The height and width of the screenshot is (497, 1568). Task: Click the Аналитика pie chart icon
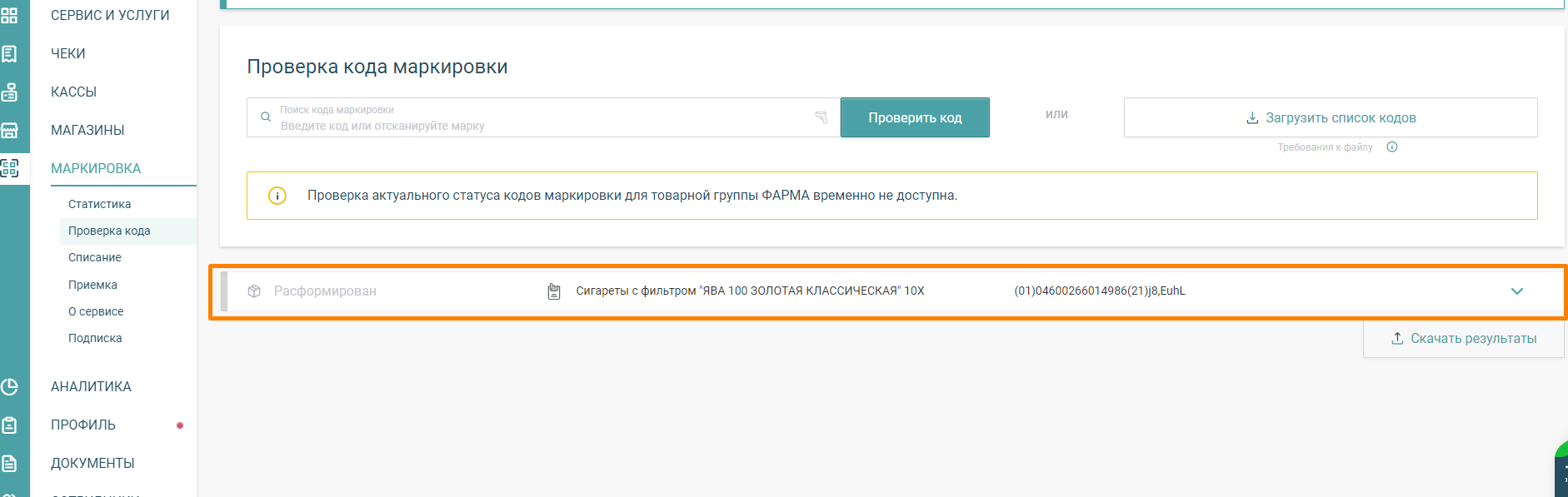[9, 386]
